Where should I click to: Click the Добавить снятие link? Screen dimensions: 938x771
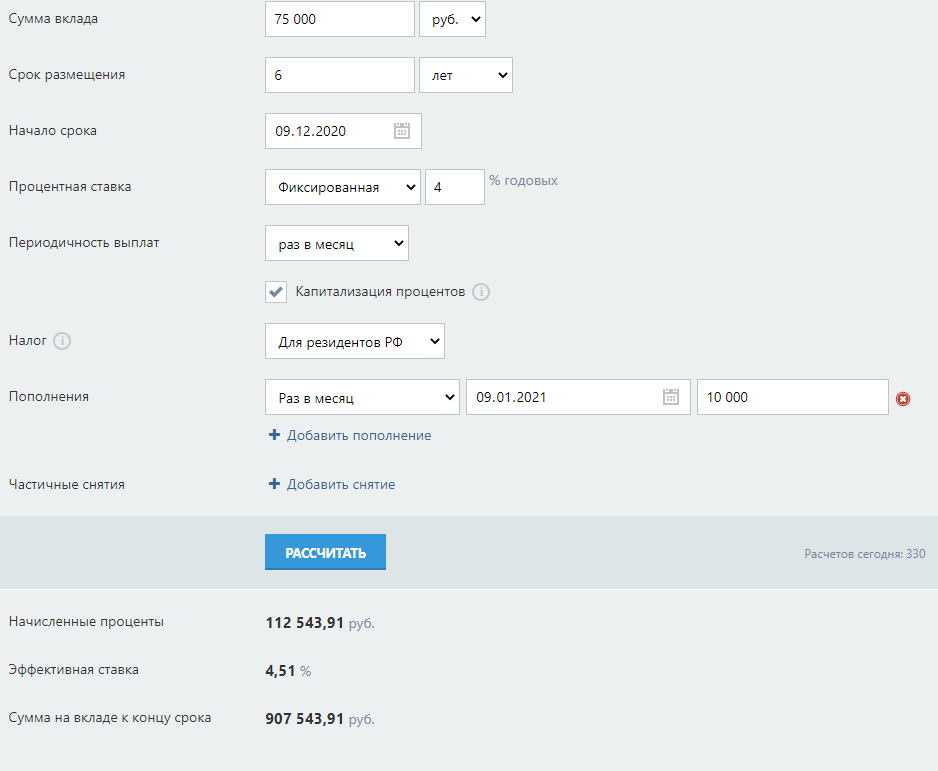[341, 484]
